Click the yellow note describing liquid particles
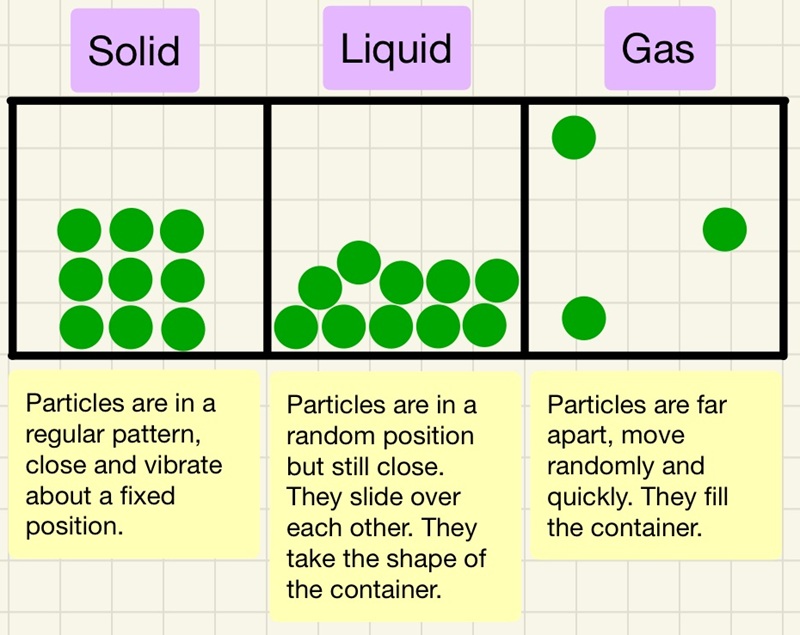Image resolution: width=800 pixels, height=635 pixels. pos(395,496)
